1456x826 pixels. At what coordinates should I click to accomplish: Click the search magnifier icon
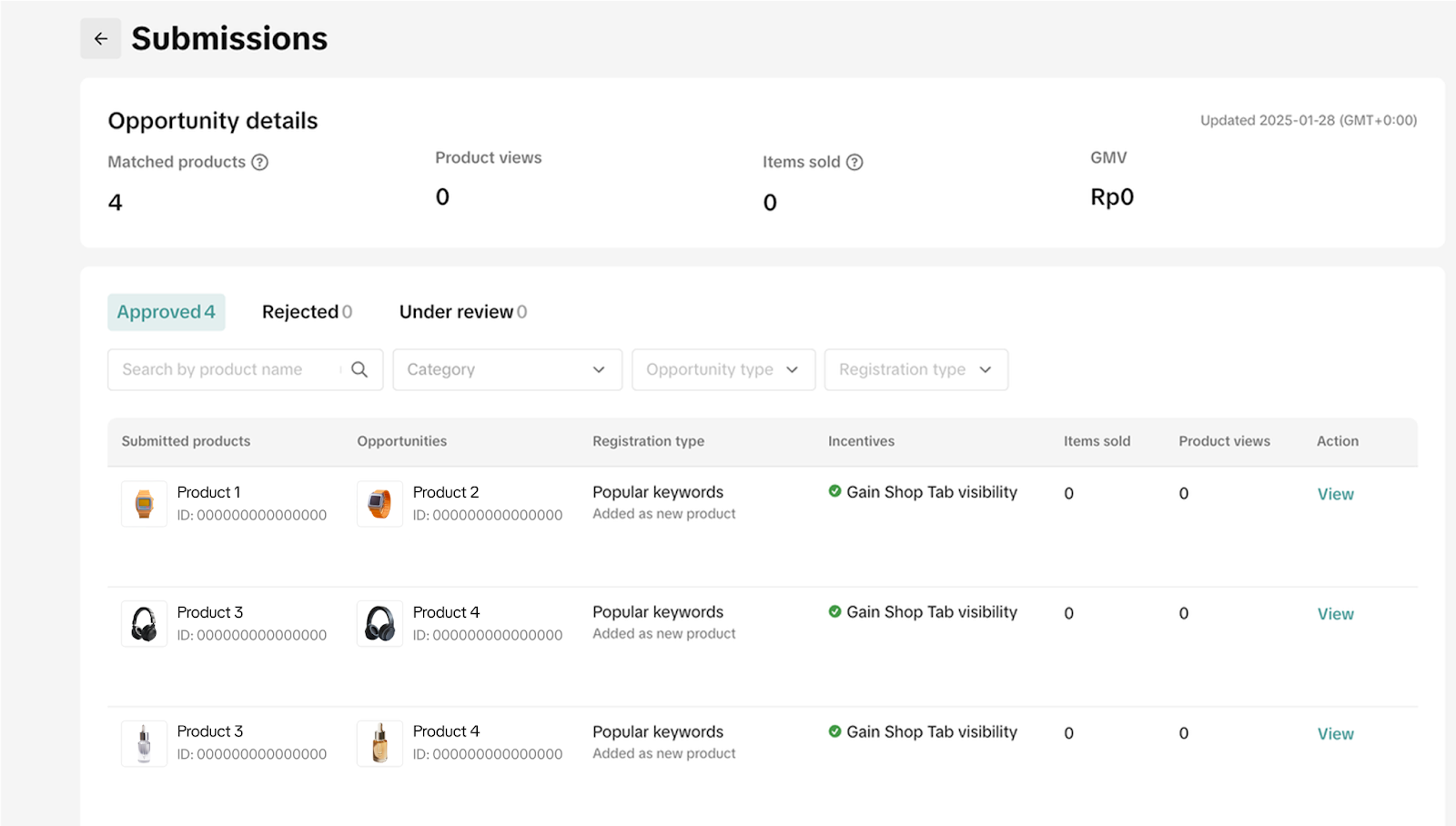[359, 369]
